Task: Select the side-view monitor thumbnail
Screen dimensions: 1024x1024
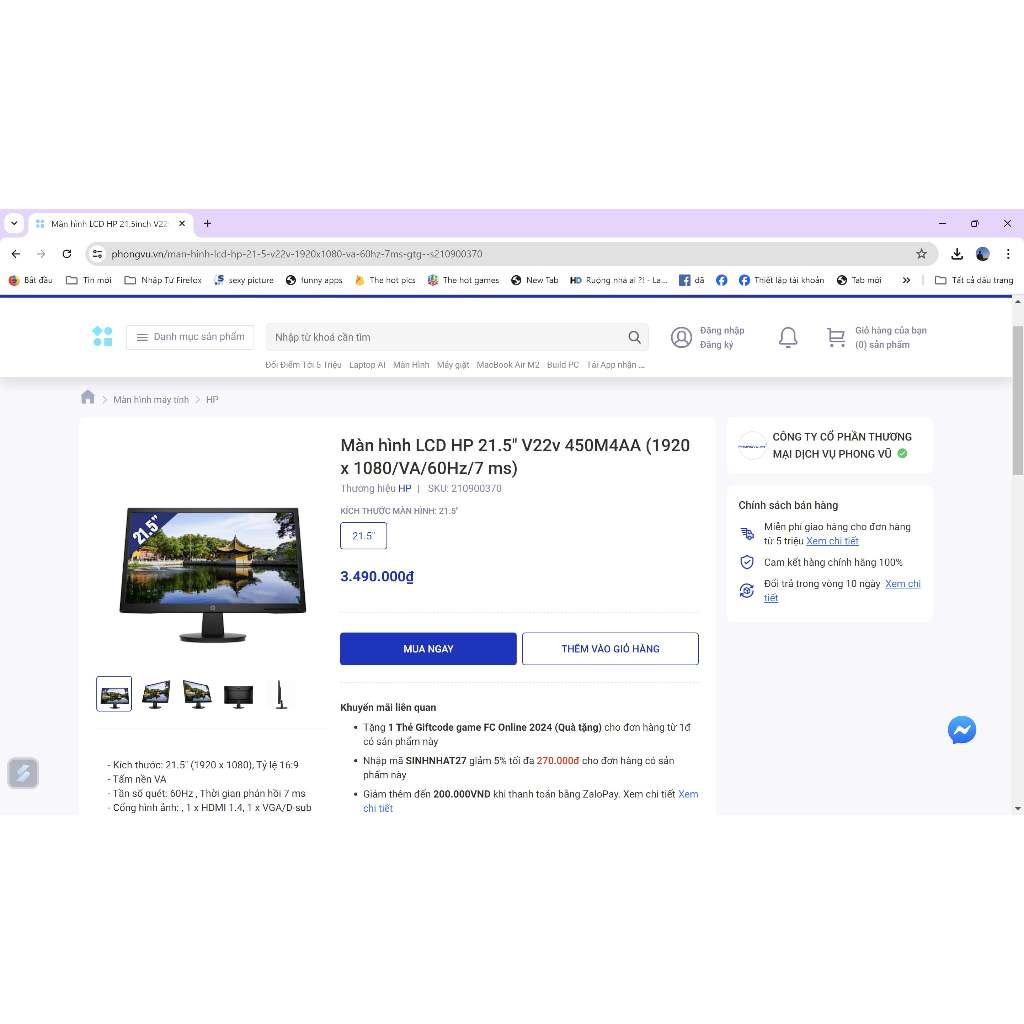Action: point(281,694)
